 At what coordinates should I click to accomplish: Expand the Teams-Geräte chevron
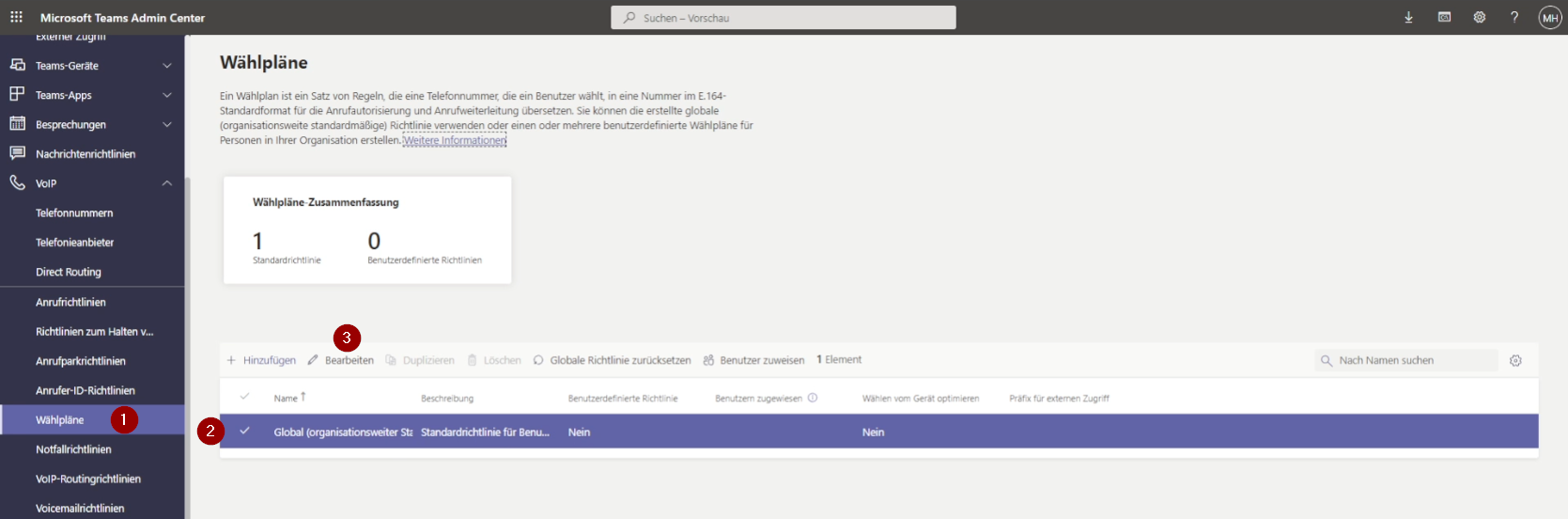(167, 65)
